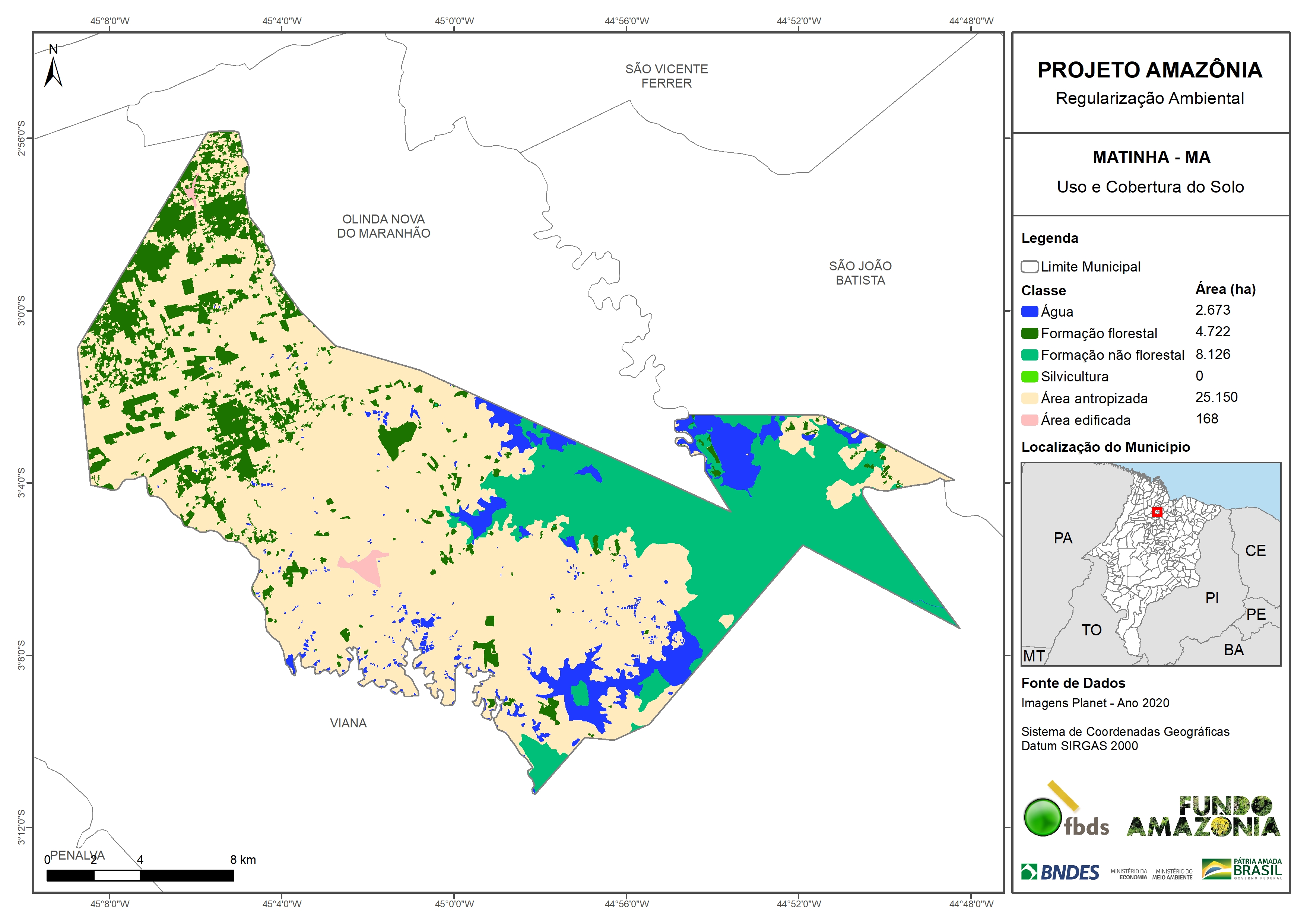Click the Formação não florestal legend swatch

[x=1029, y=355]
